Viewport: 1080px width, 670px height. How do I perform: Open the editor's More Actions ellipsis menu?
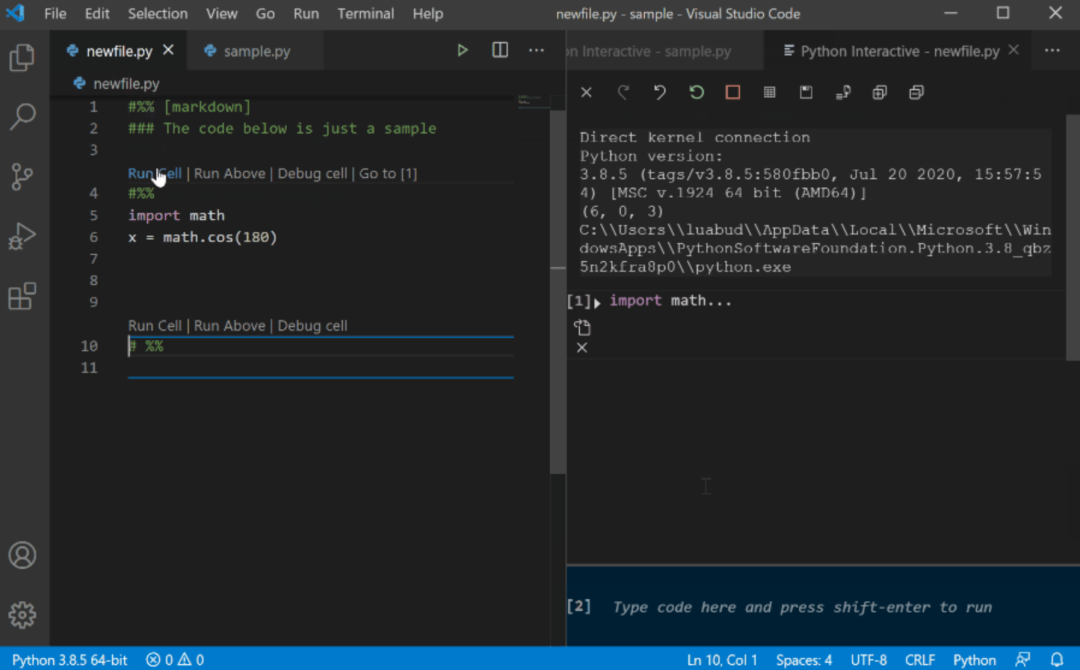click(x=537, y=50)
